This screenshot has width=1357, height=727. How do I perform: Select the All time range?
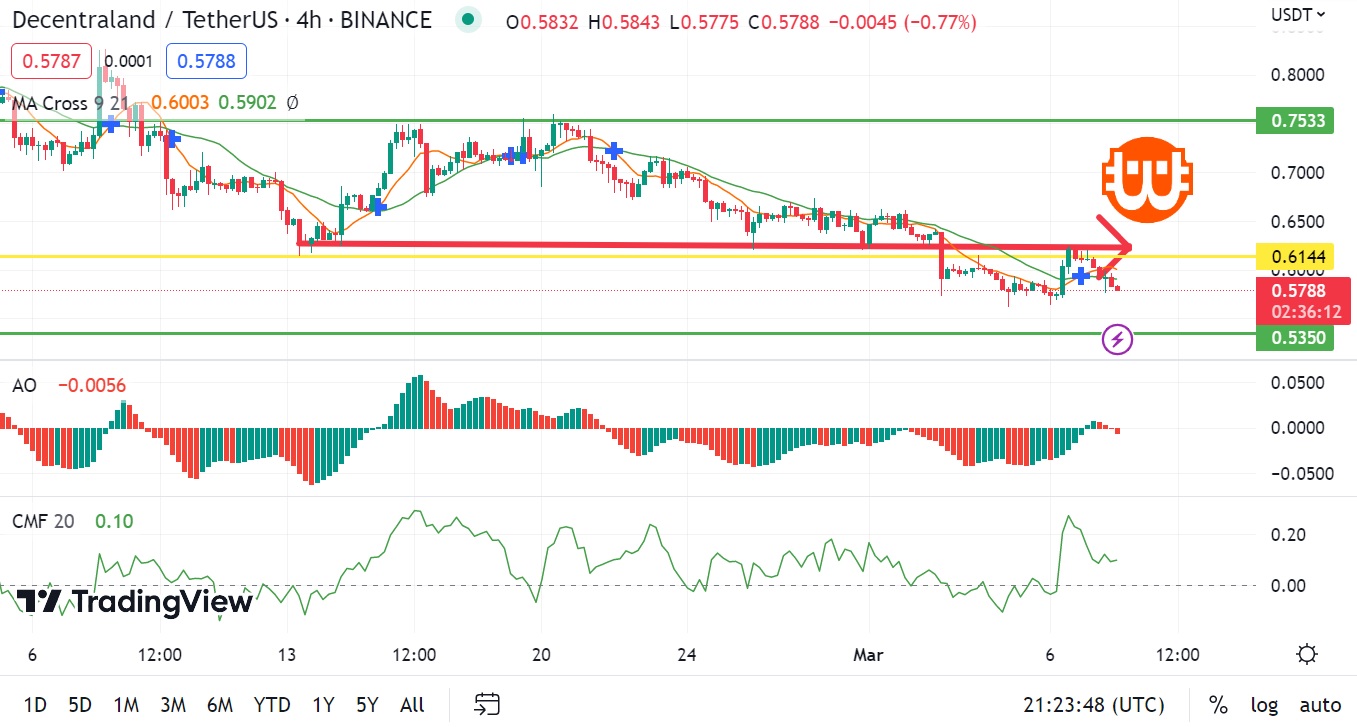click(x=412, y=705)
